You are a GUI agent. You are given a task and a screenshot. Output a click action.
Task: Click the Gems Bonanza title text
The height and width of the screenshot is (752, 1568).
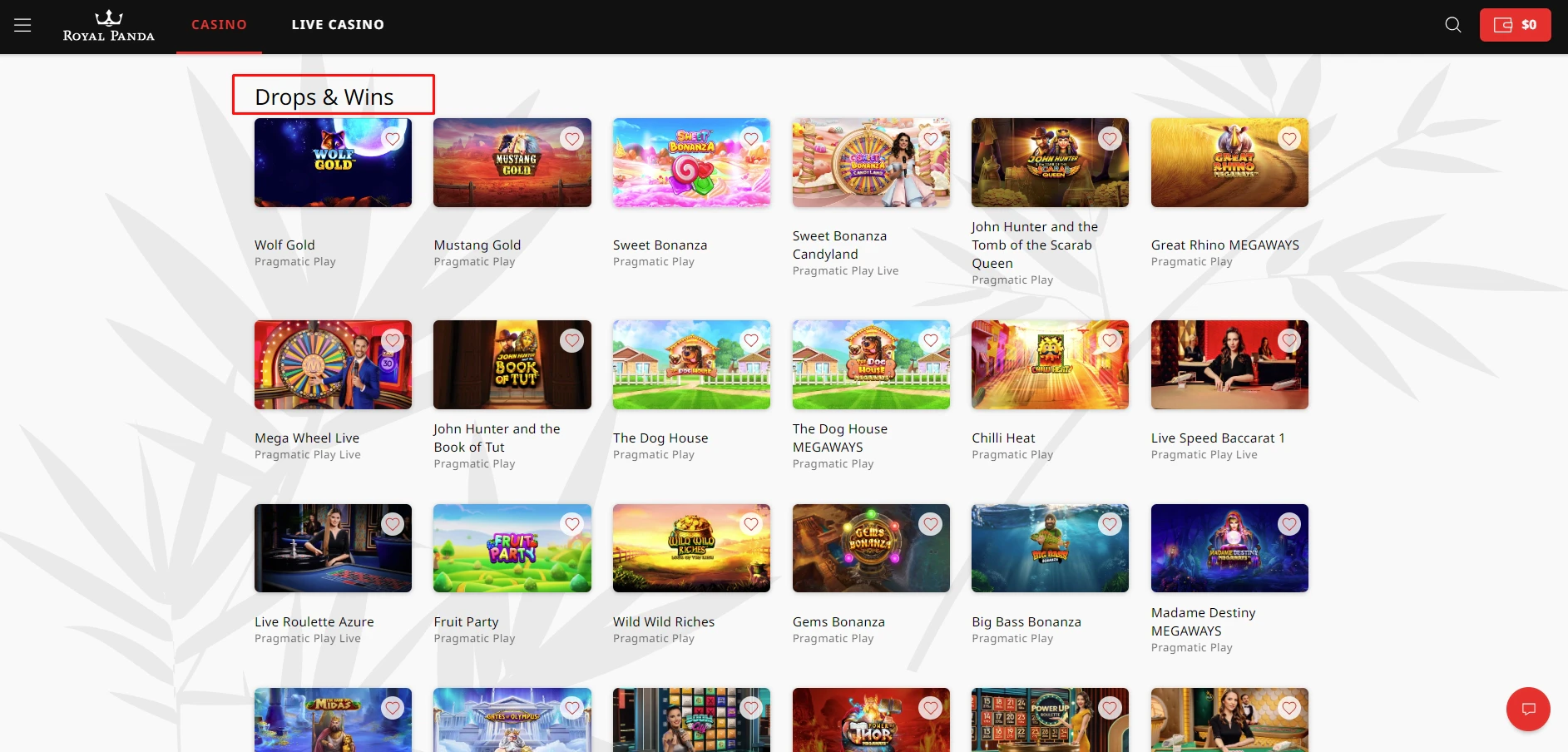(x=838, y=621)
